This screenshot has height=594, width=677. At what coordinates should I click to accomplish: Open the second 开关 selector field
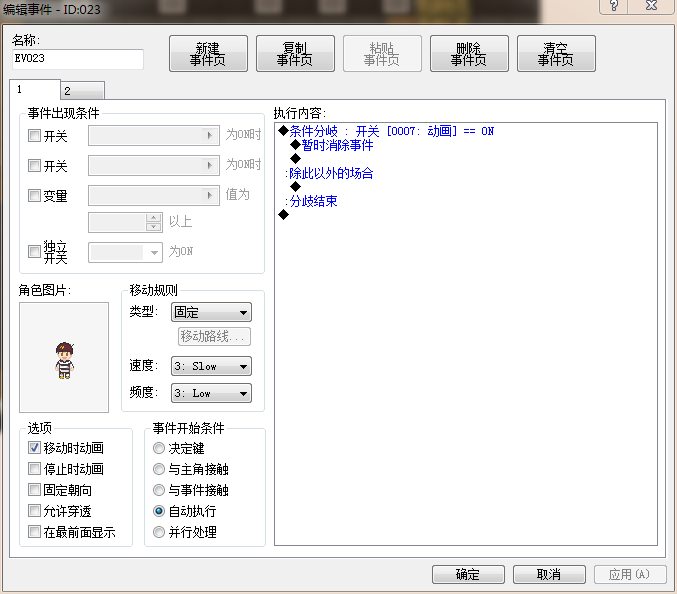pos(154,165)
